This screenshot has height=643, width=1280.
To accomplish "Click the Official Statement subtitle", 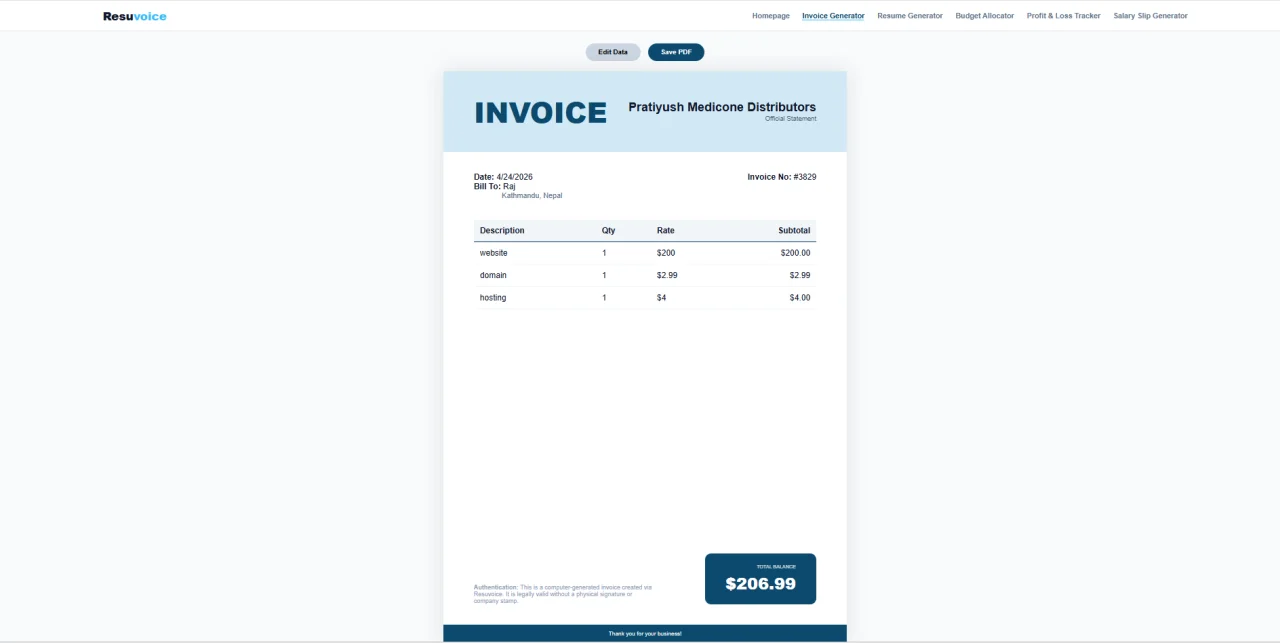I will click(x=791, y=119).
